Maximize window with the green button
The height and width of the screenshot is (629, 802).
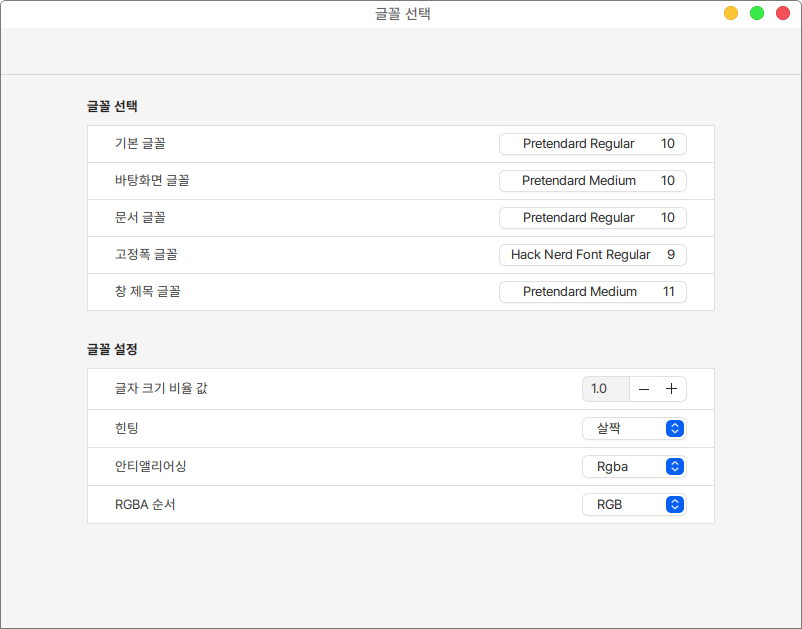pyautogui.click(x=757, y=13)
